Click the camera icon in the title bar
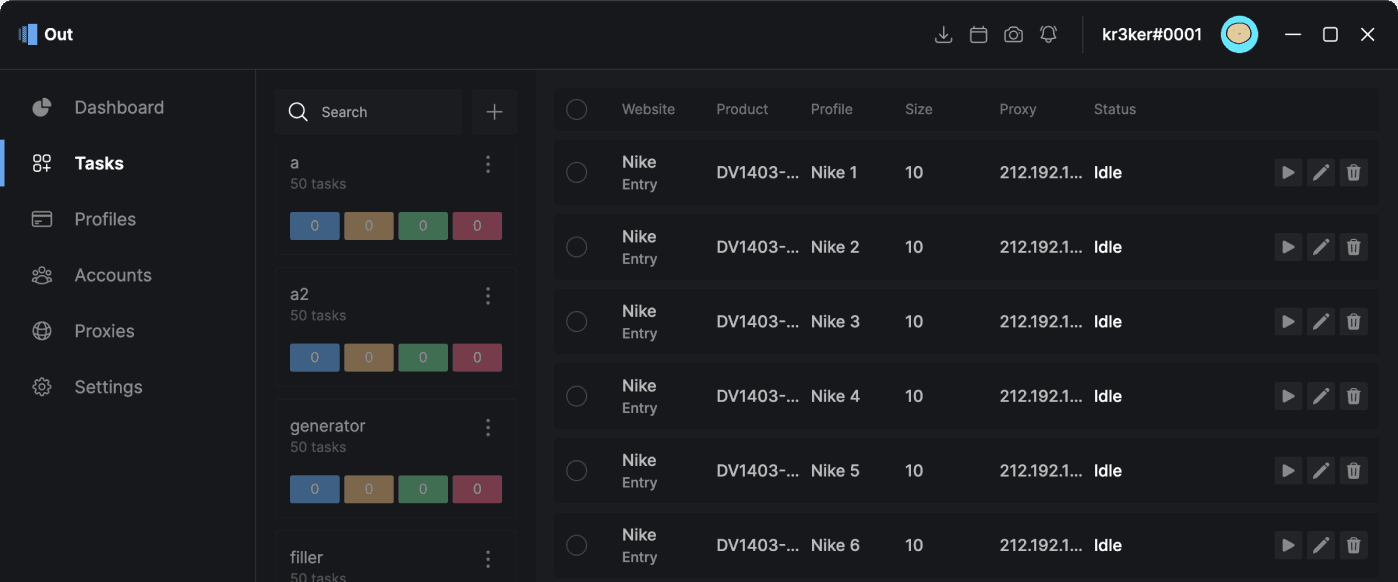1398x582 pixels. (x=1014, y=35)
